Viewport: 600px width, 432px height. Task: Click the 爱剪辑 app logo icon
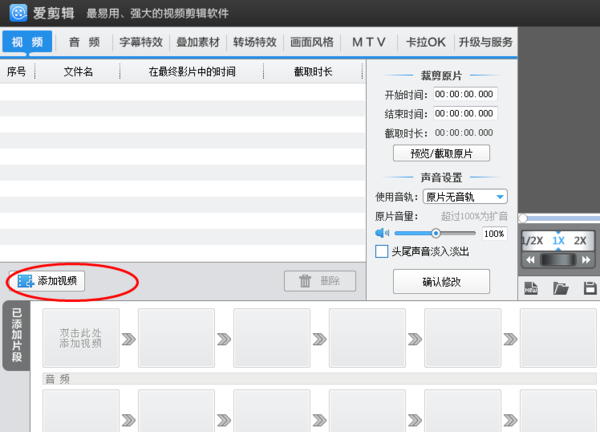[x=18, y=13]
